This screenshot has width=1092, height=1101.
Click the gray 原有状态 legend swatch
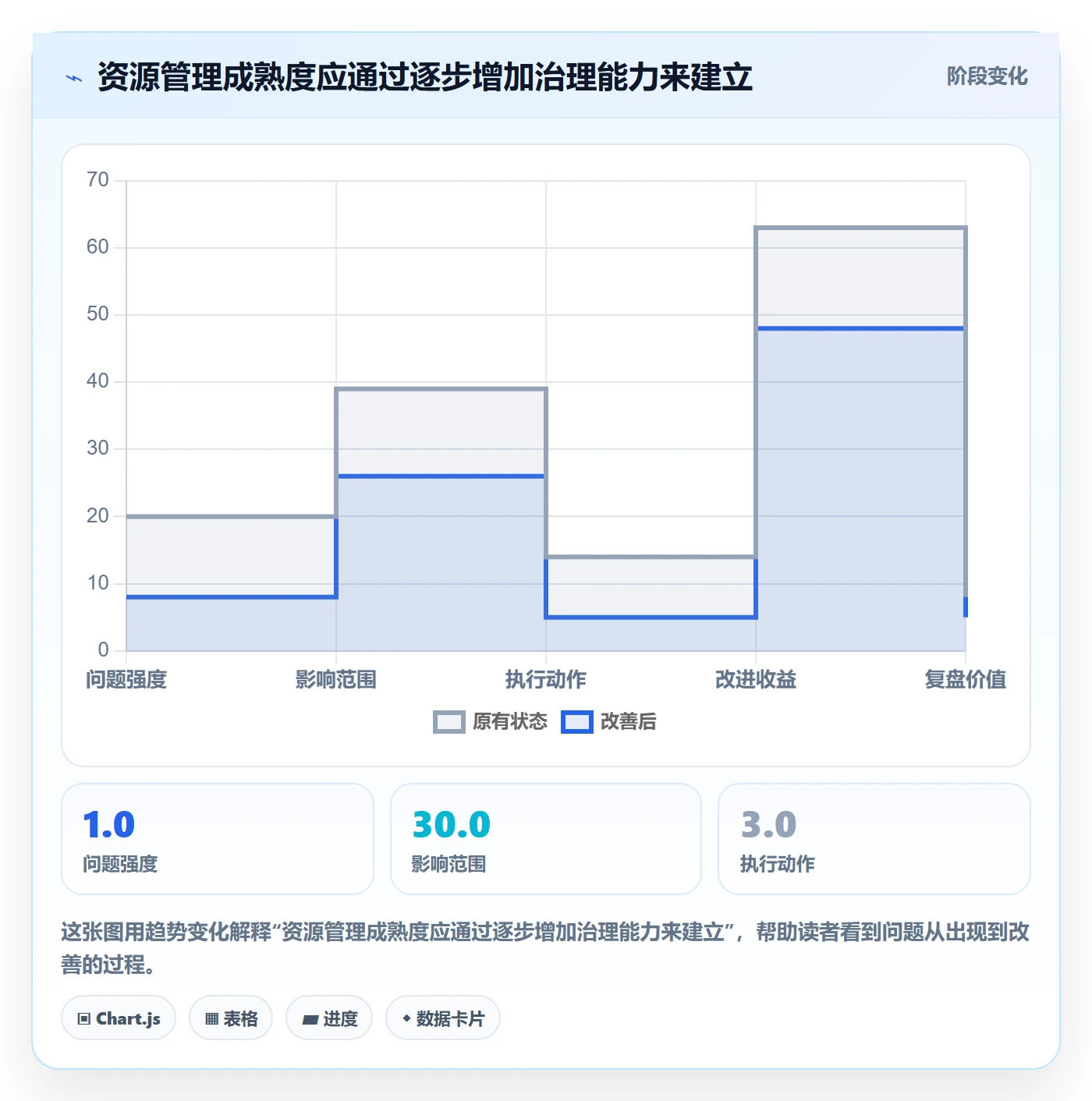pyautogui.click(x=449, y=722)
